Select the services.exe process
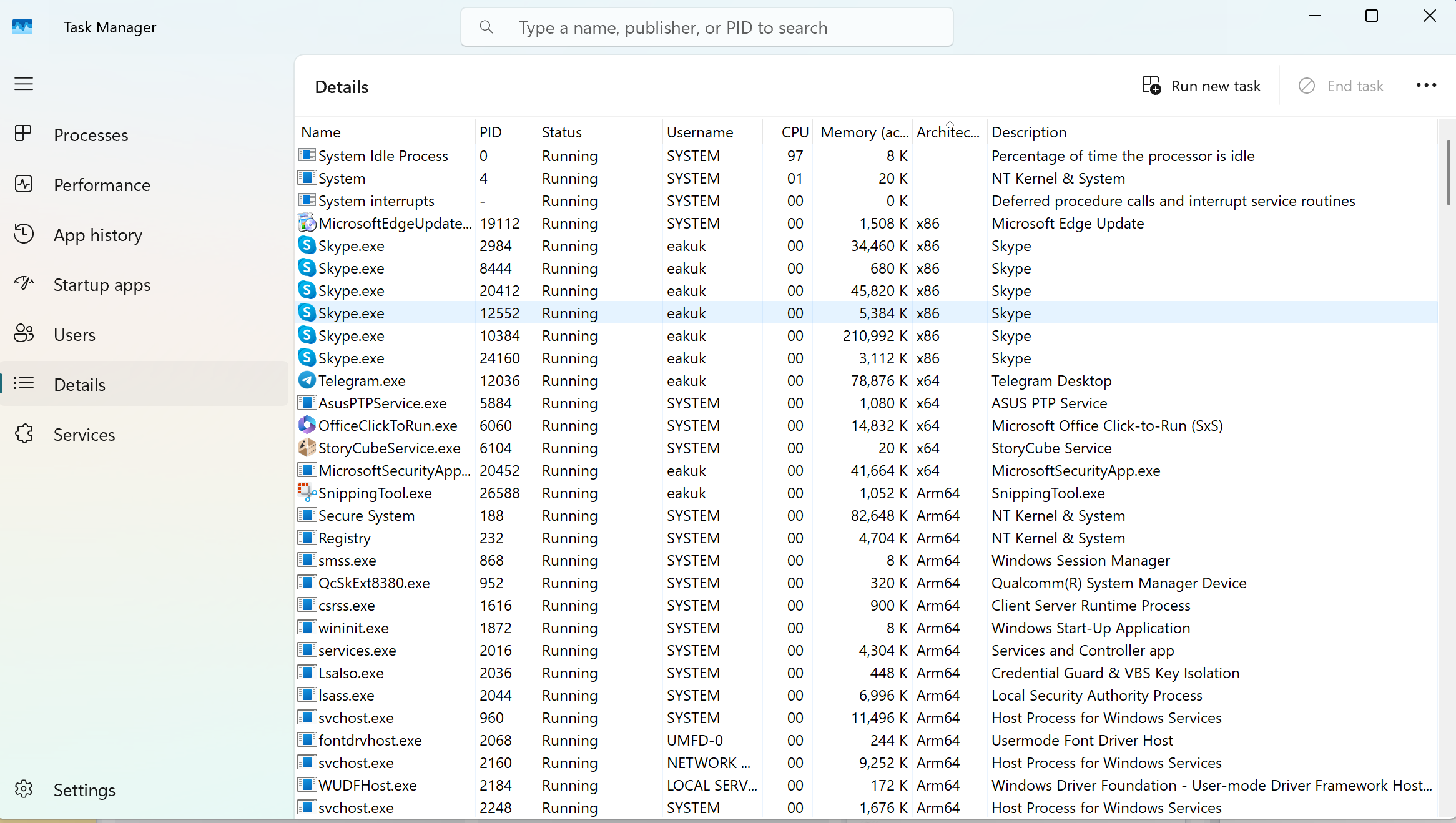 pyautogui.click(x=867, y=650)
